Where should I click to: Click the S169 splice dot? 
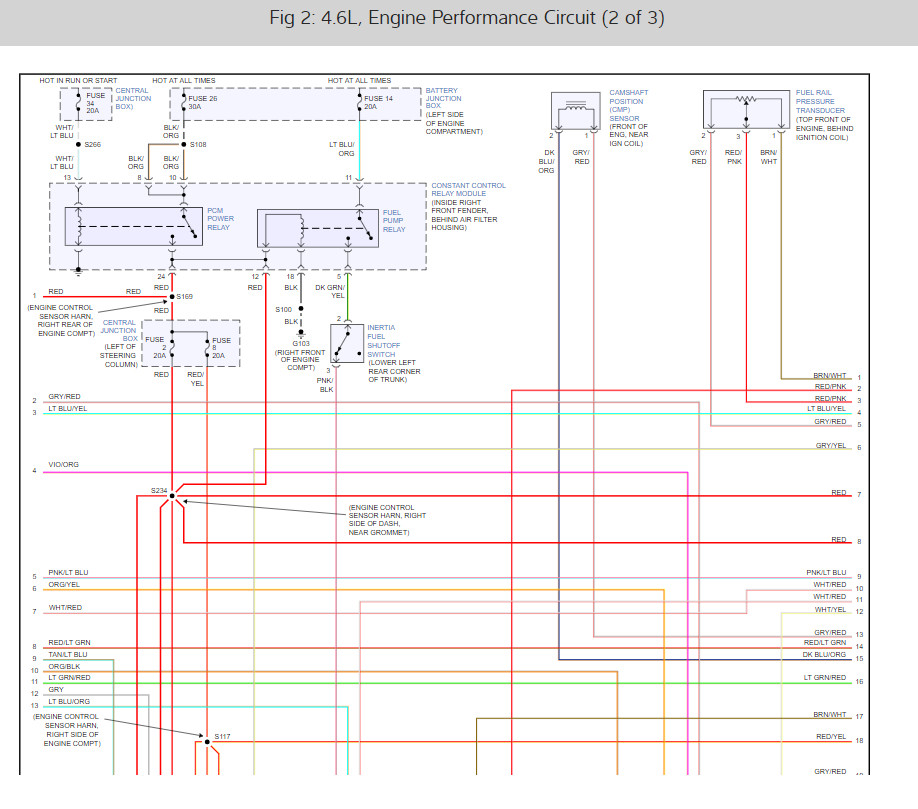[x=172, y=297]
